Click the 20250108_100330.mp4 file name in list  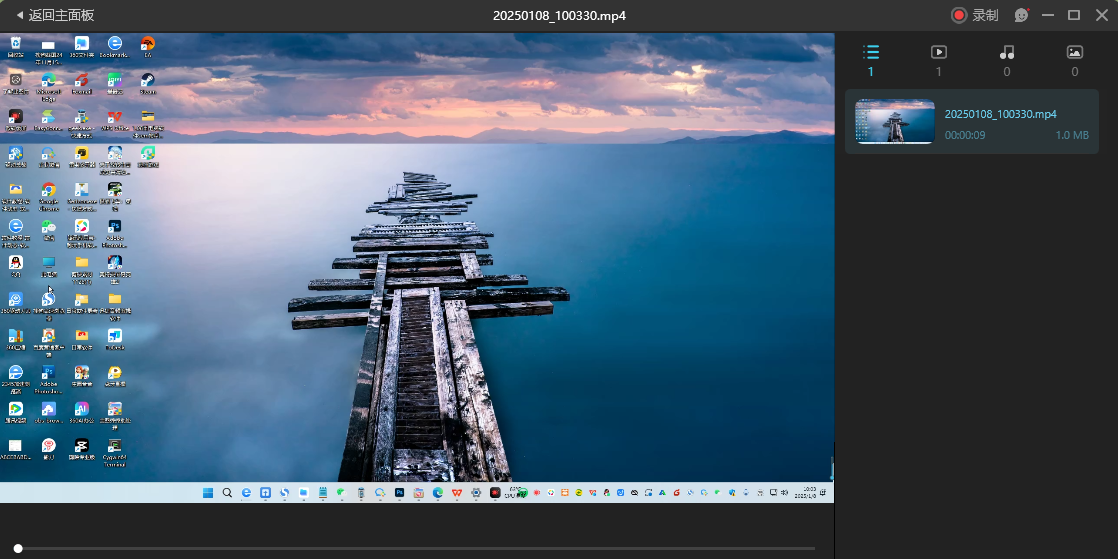(x=1000, y=114)
